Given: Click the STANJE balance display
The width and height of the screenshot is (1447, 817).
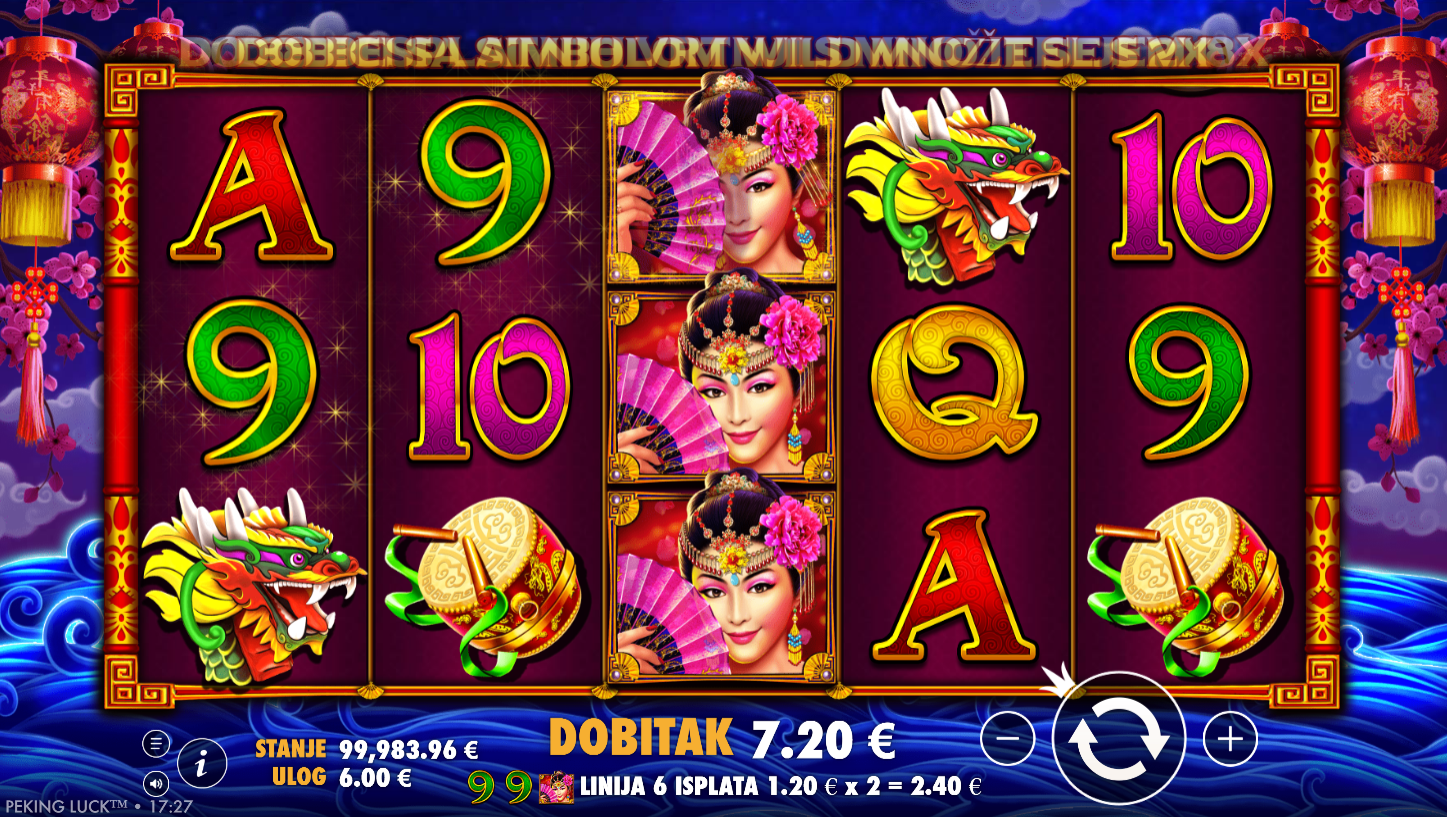Looking at the screenshot, I should click(x=366, y=749).
